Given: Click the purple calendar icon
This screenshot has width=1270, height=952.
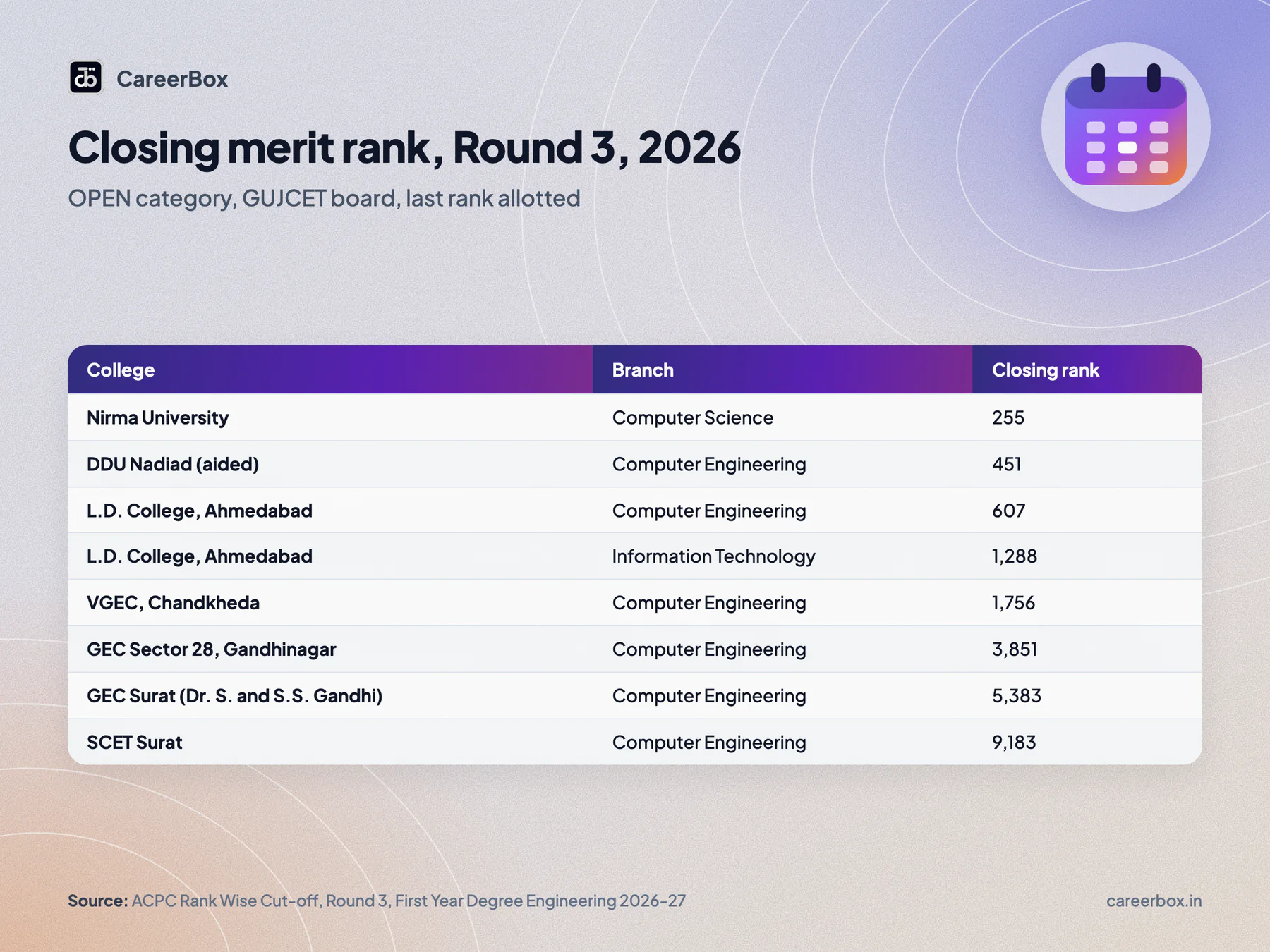Looking at the screenshot, I should coord(1125,127).
